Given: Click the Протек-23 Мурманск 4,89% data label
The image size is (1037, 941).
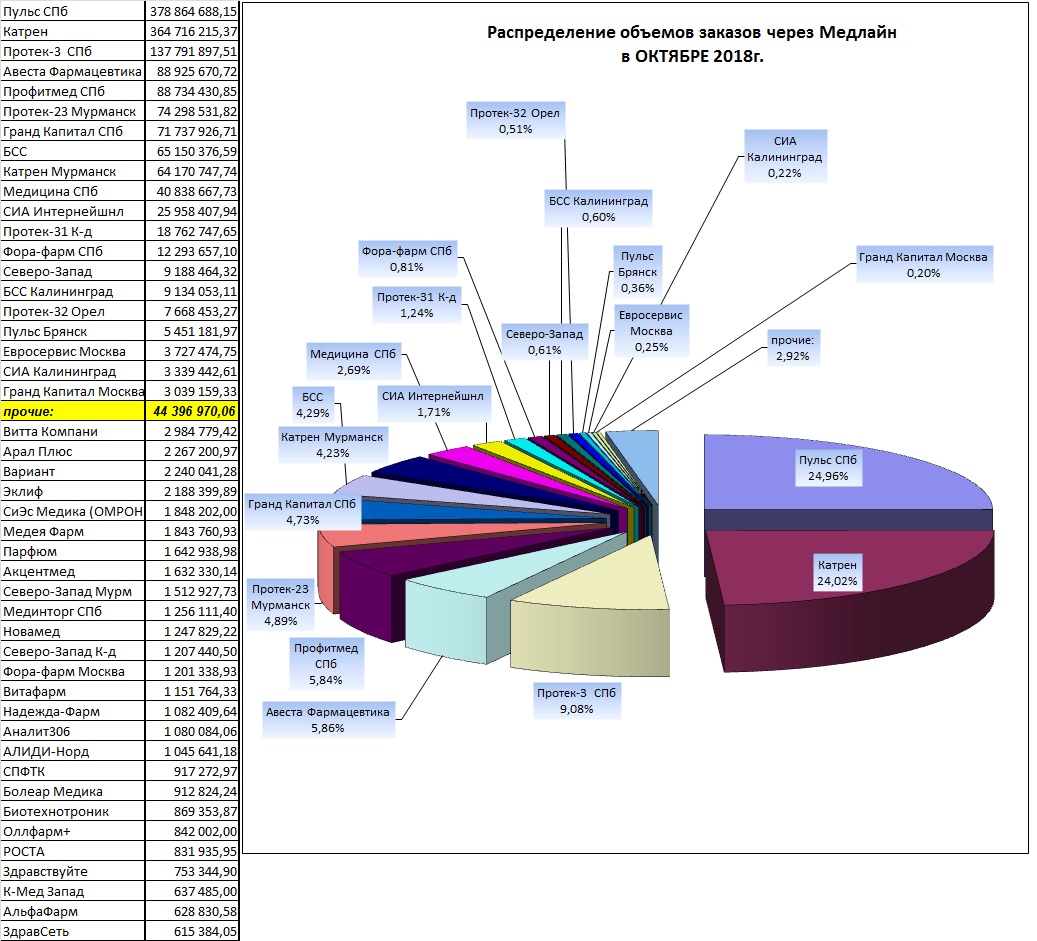Looking at the screenshot, I should coord(280,605).
